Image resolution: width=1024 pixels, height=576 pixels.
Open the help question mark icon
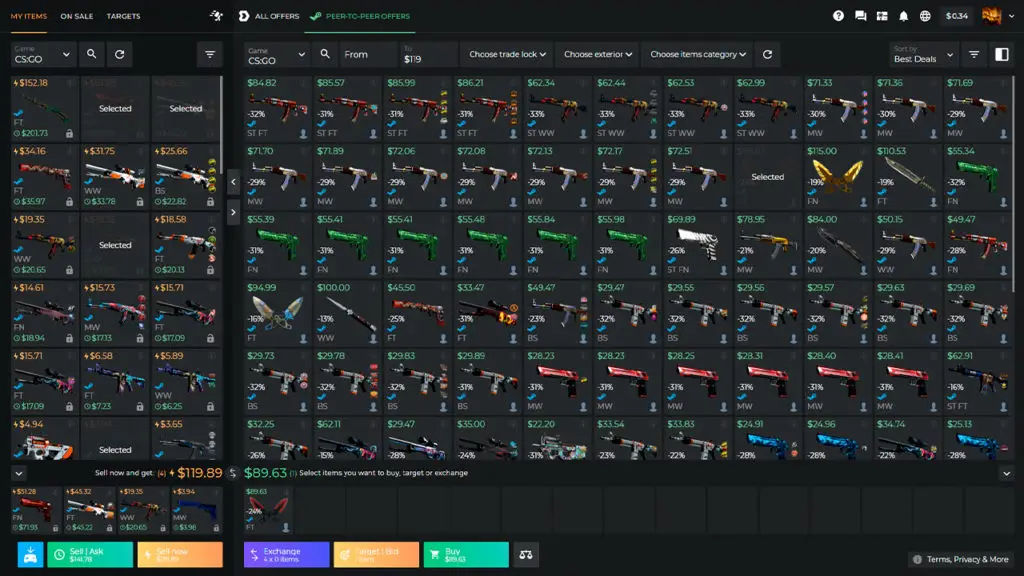839,16
